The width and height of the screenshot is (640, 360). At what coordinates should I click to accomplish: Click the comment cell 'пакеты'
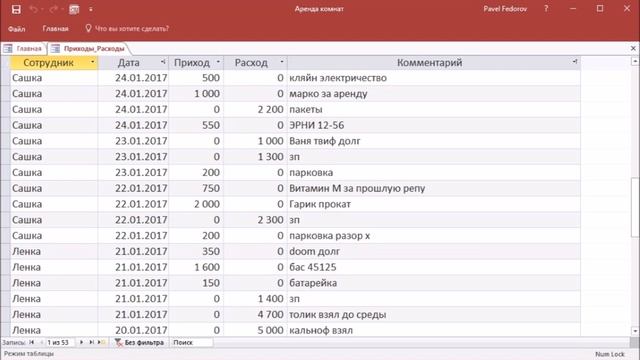pyautogui.click(x=434, y=109)
